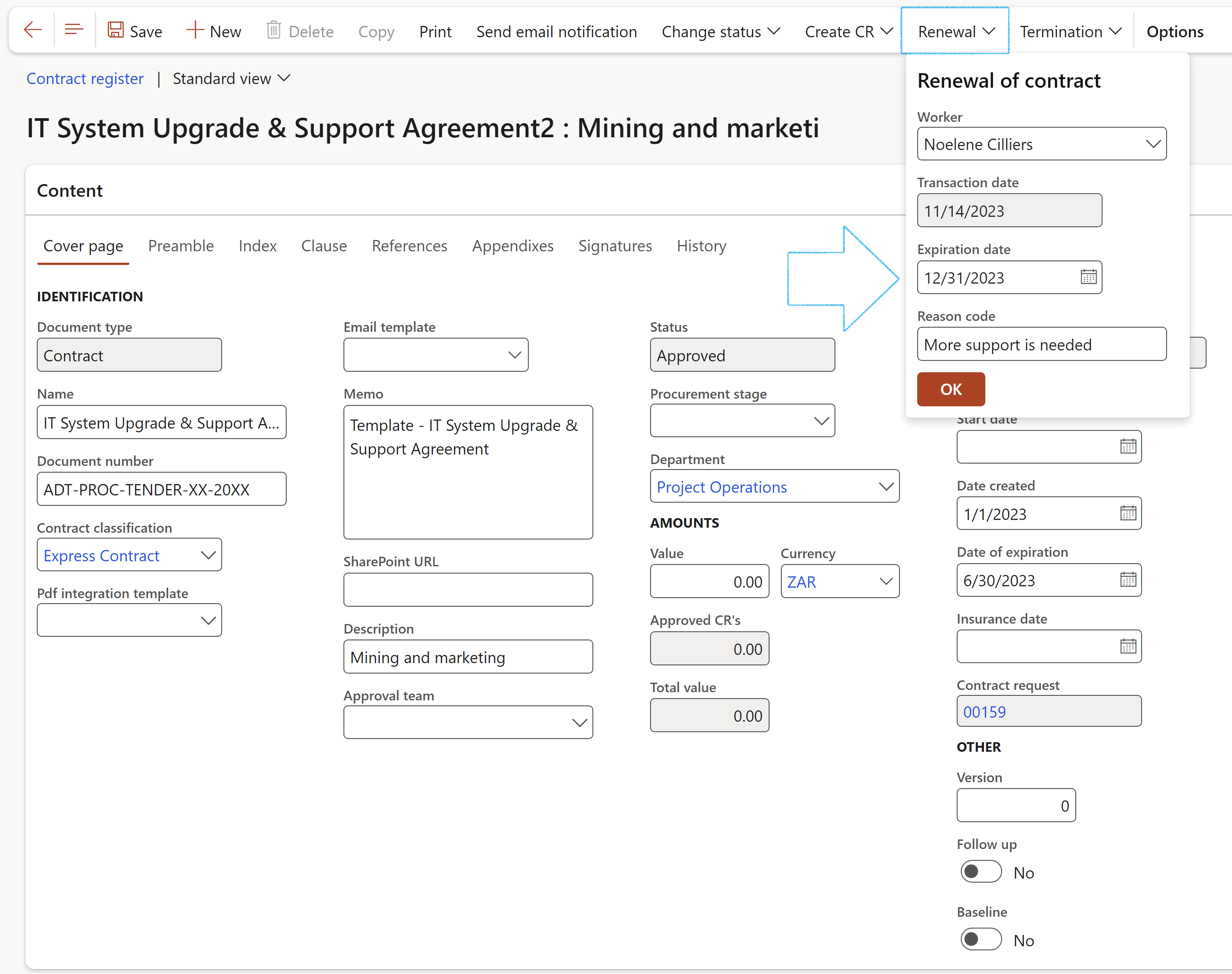Click the Copy button
Viewport: 1232px width, 974px height.
376,31
